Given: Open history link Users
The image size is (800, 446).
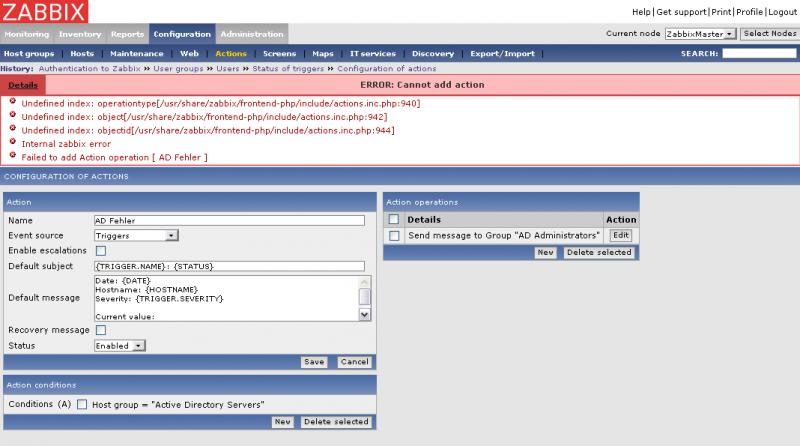Looking at the screenshot, I should 228,68.
